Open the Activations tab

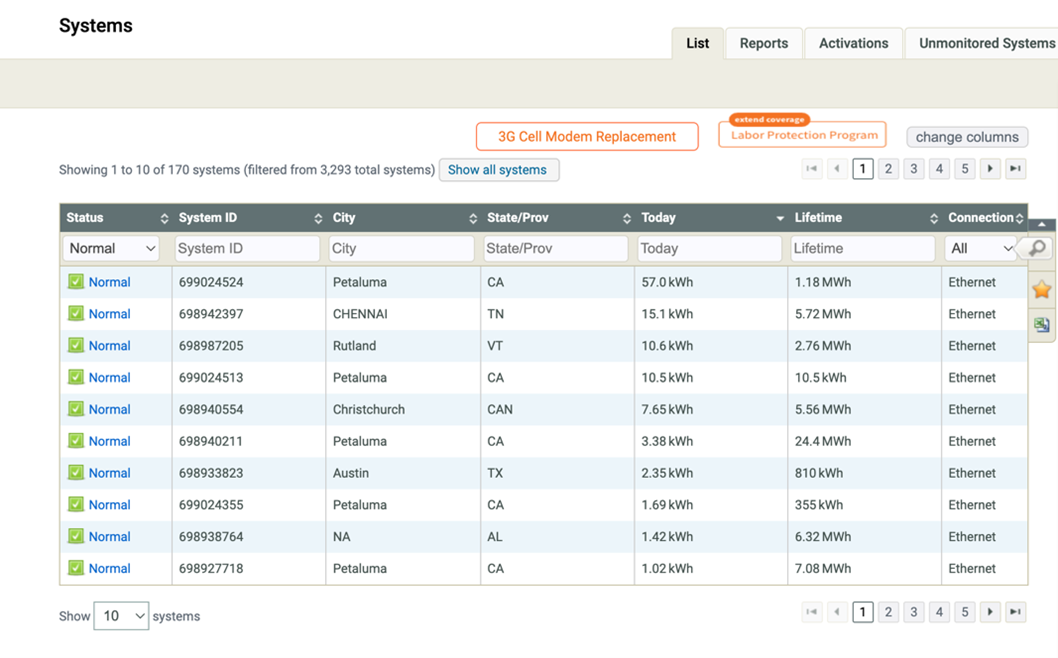(x=854, y=43)
